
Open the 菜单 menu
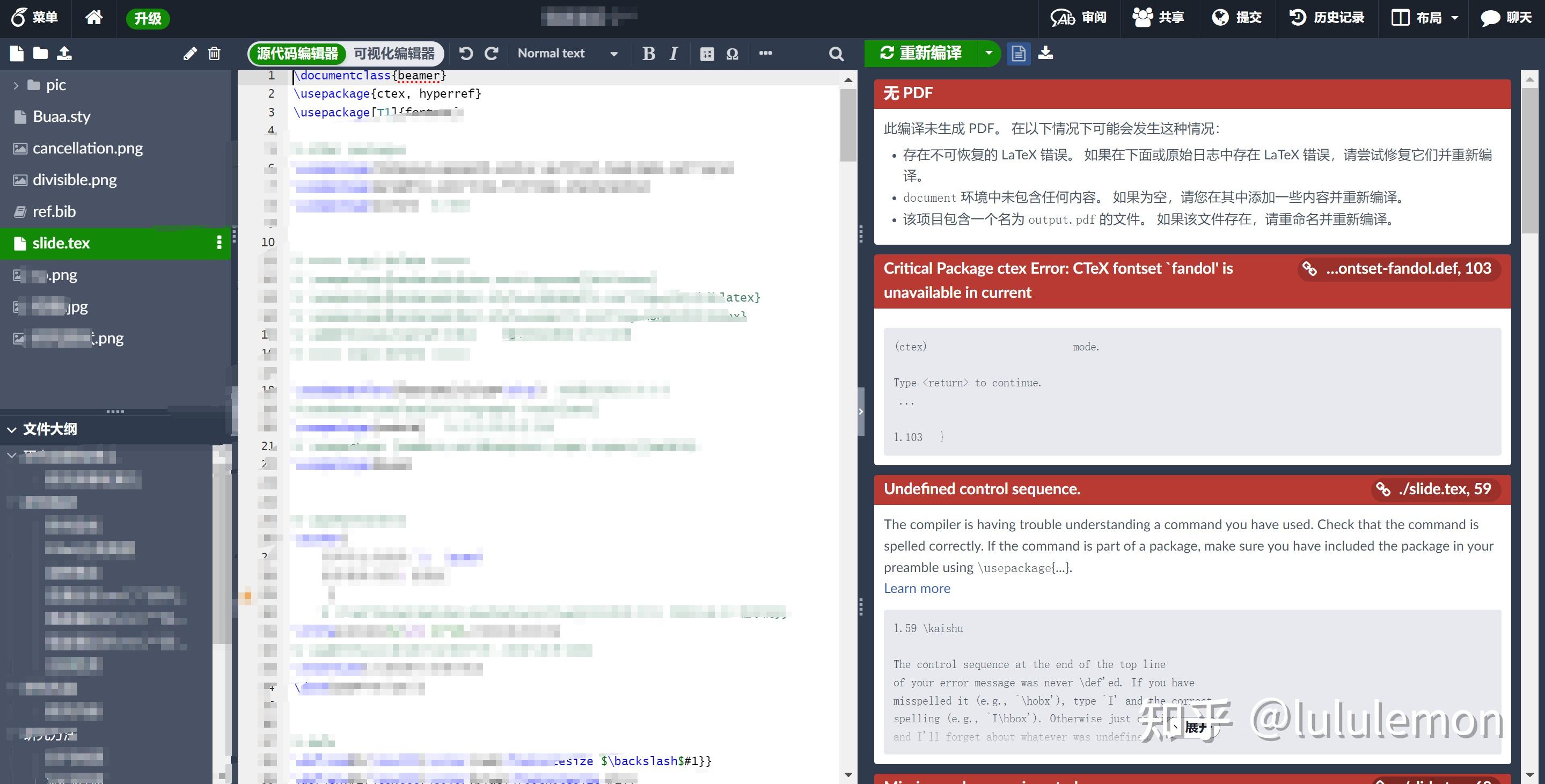(34, 17)
